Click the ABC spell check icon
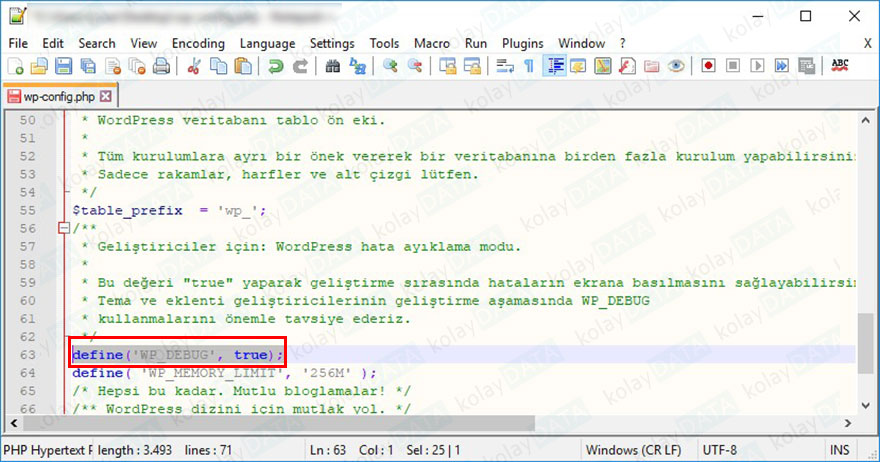The image size is (880, 462). pos(840,66)
